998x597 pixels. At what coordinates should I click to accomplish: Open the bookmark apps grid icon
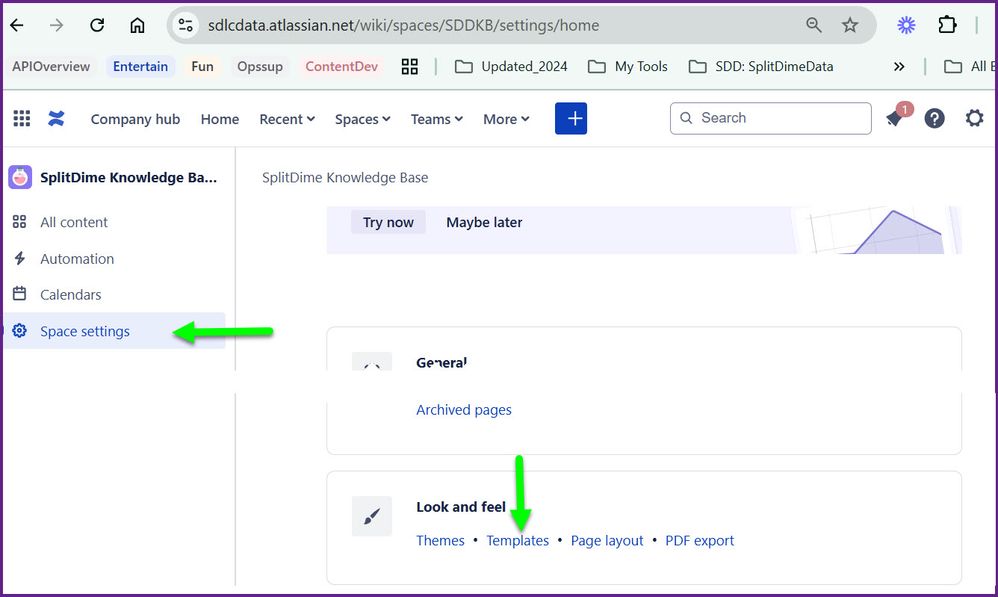410,66
